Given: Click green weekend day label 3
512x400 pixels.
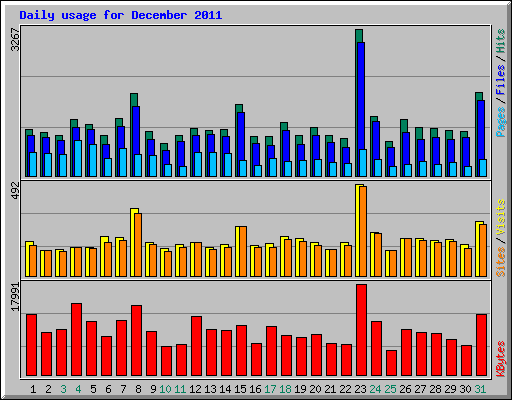Looking at the screenshot, I should pyautogui.click(x=63, y=389).
